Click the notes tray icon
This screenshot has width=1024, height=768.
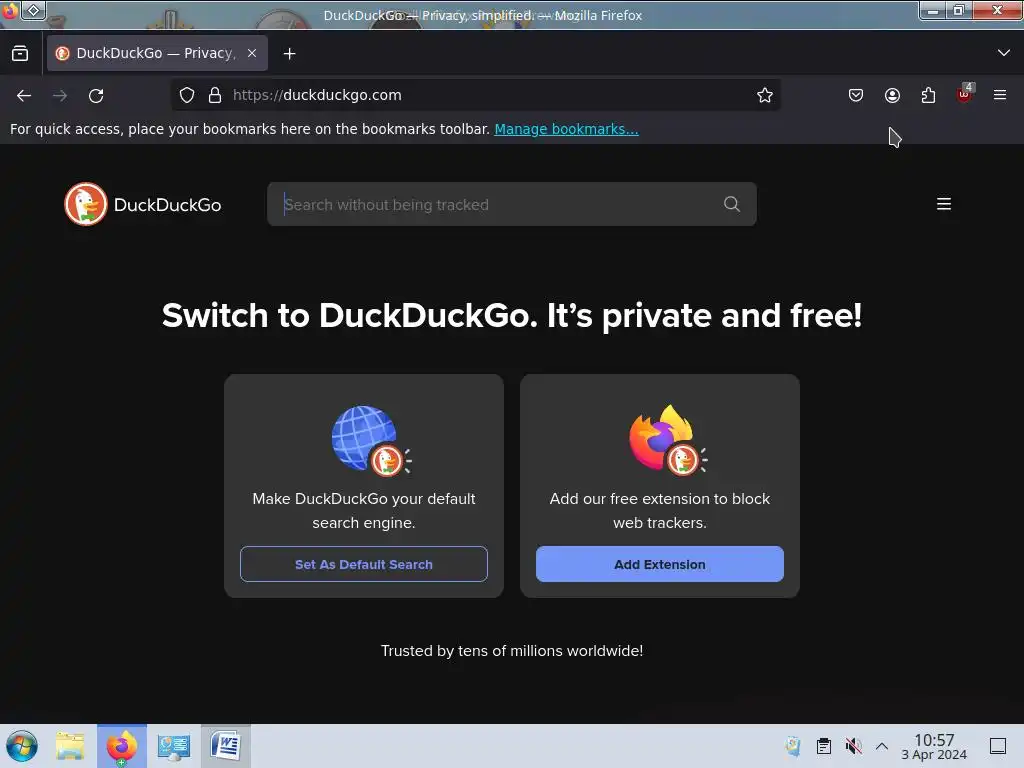tap(793, 746)
